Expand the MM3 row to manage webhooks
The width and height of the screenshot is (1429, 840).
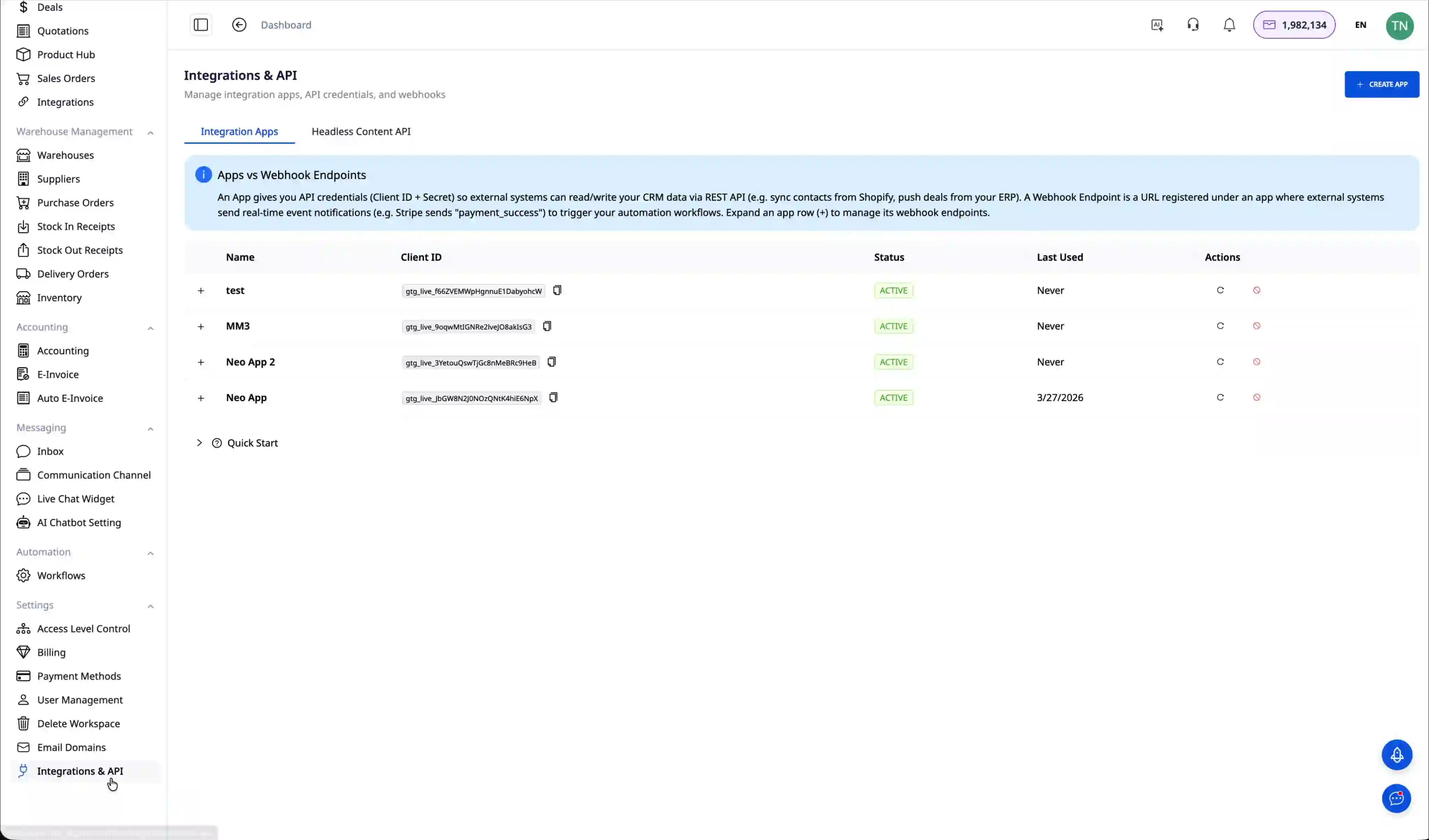pos(201,326)
